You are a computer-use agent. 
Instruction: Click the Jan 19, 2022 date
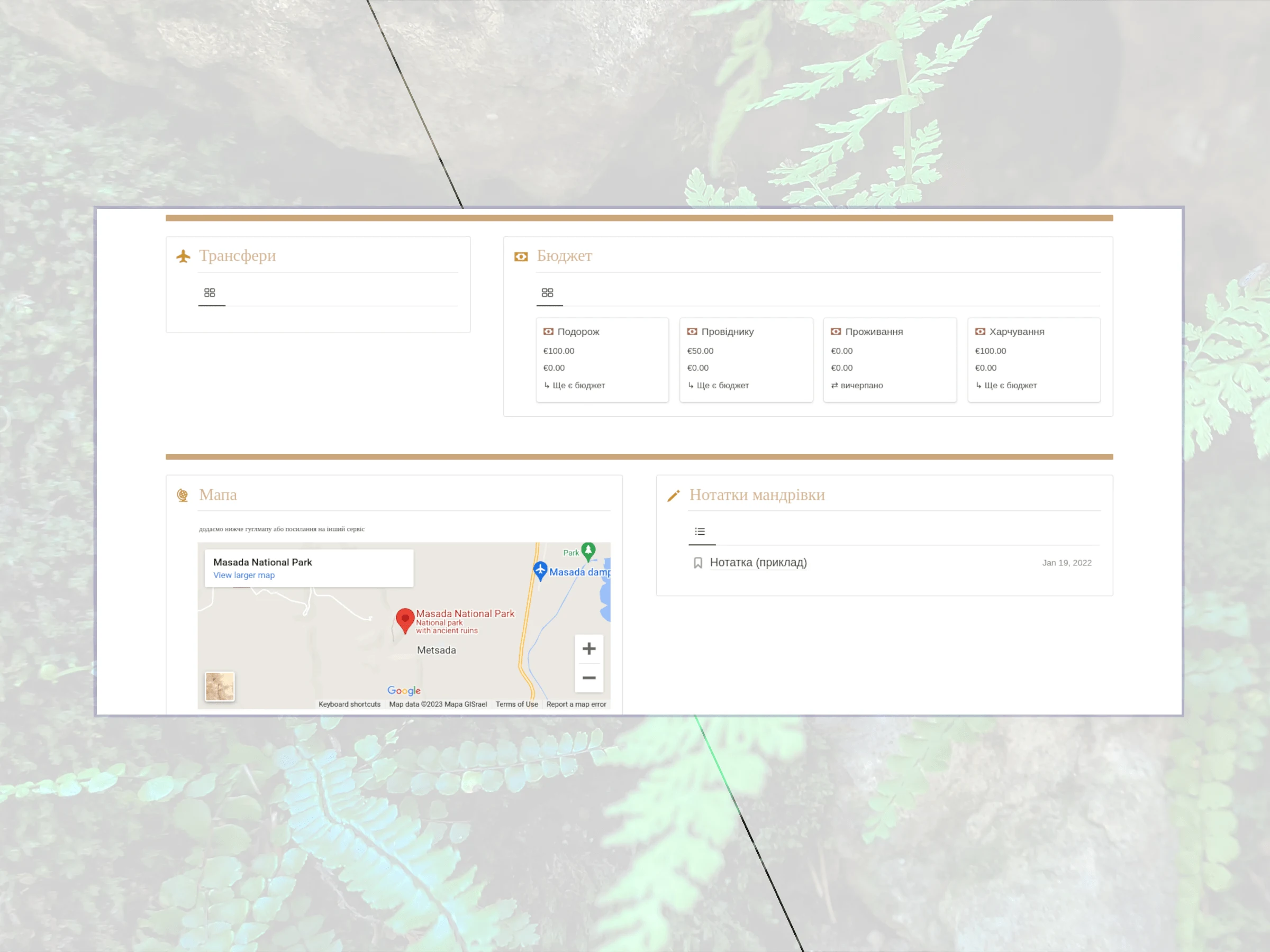pos(1067,563)
